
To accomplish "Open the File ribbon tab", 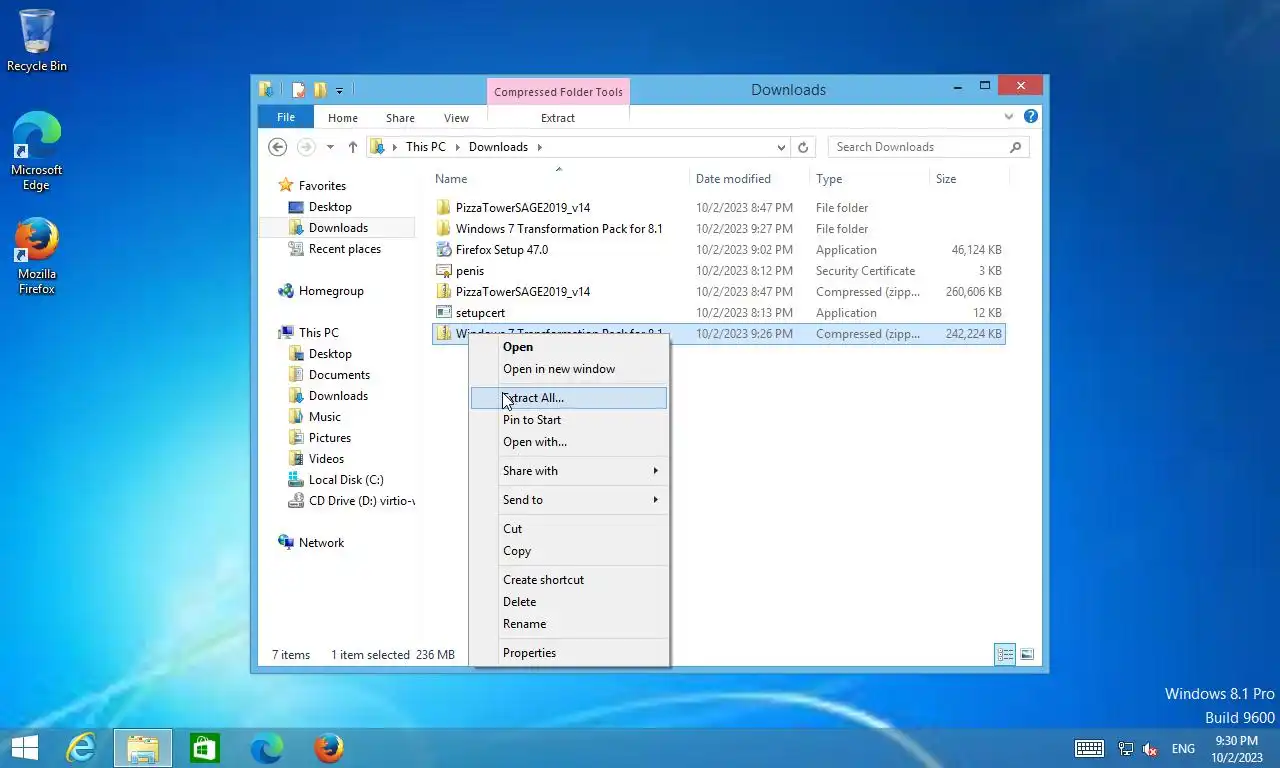I will point(286,117).
